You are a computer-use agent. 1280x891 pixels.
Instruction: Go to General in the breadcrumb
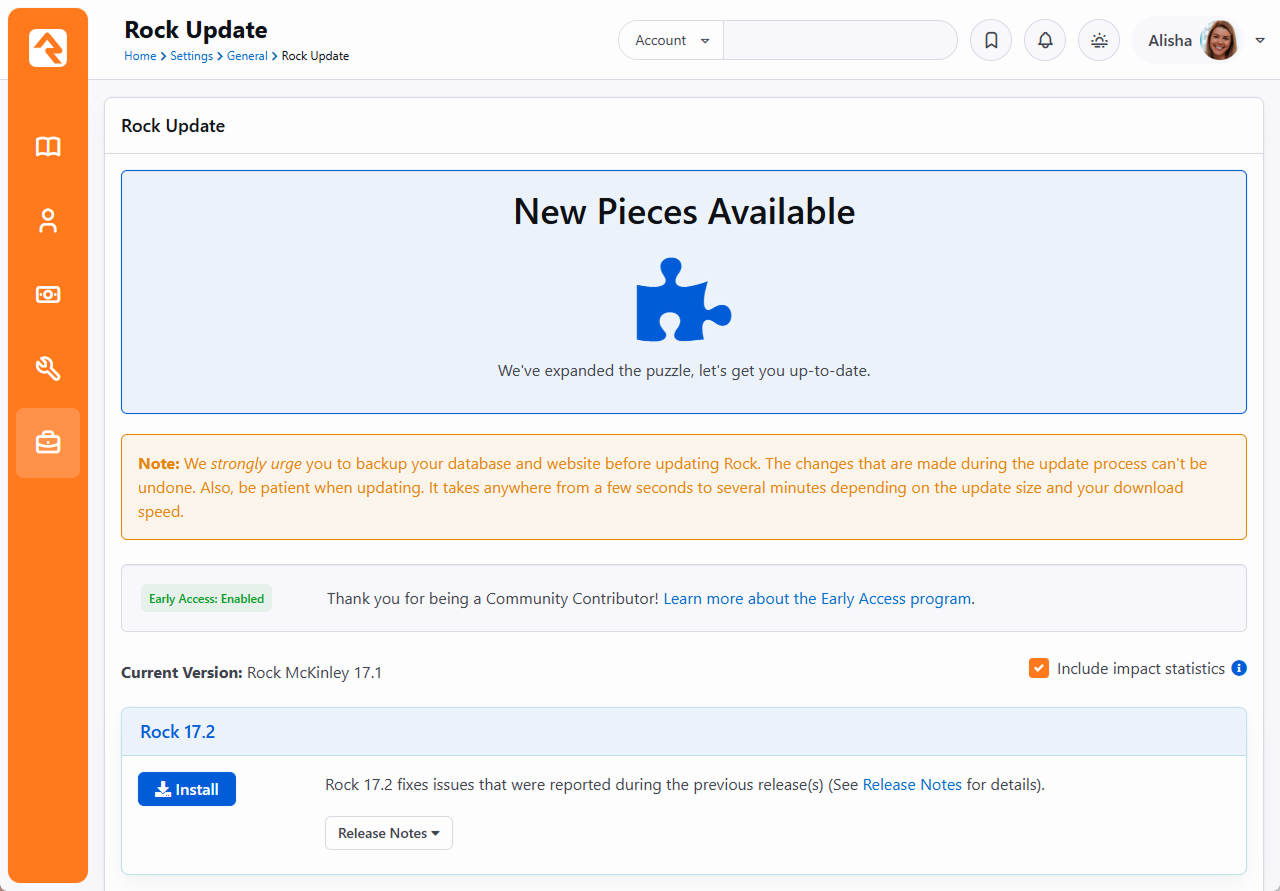pos(247,56)
